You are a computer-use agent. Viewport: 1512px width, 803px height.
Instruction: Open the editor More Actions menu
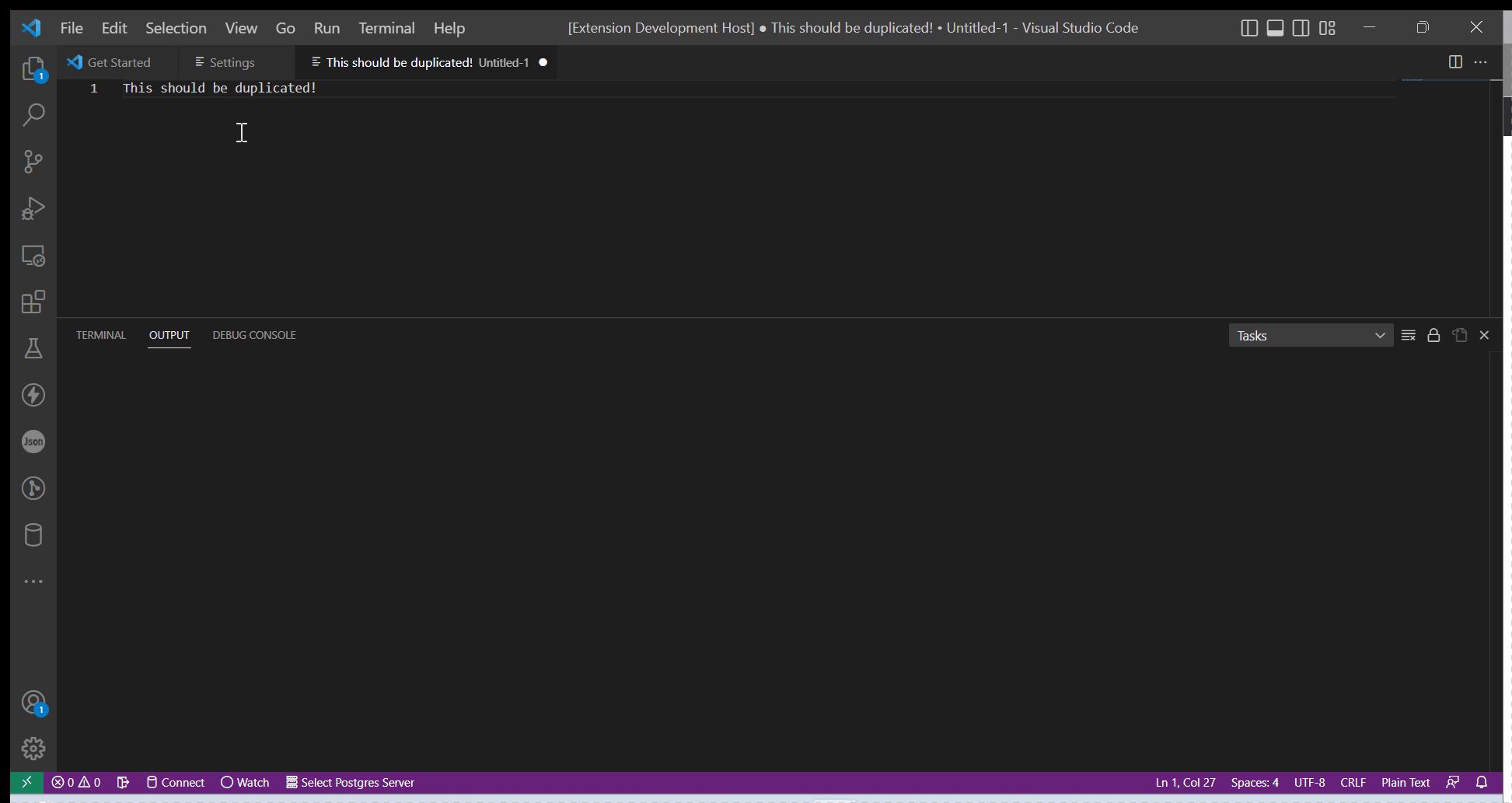tap(1480, 62)
